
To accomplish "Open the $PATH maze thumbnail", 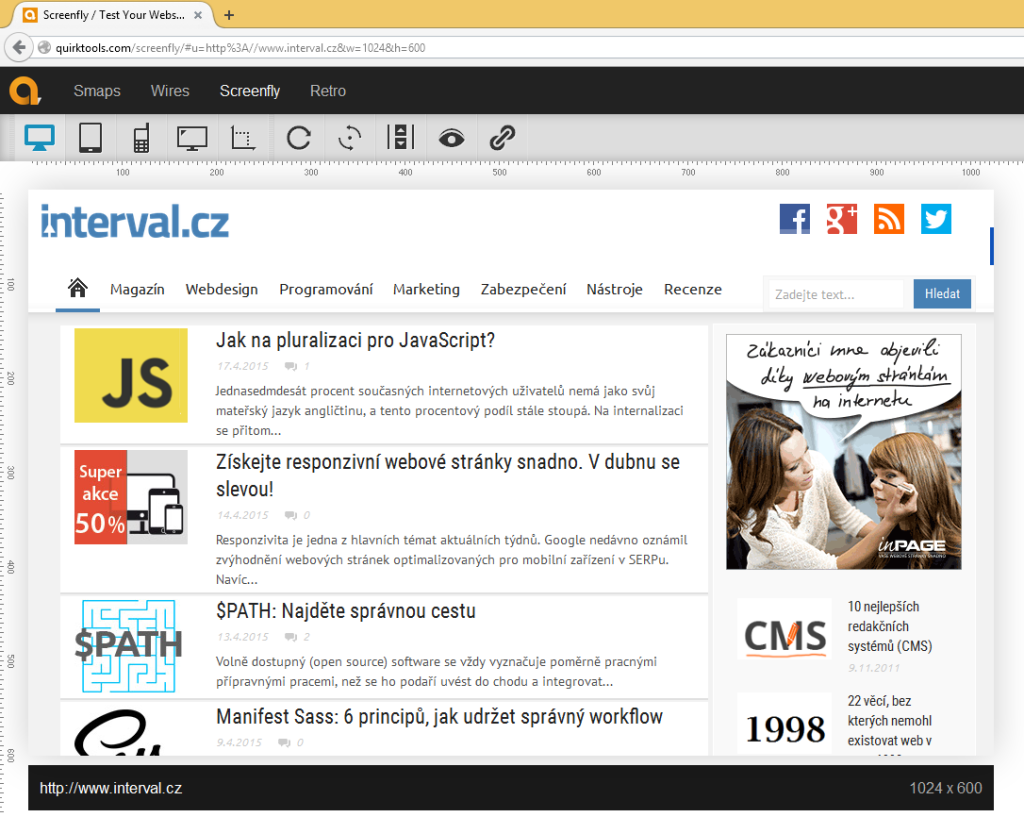I will (x=129, y=646).
